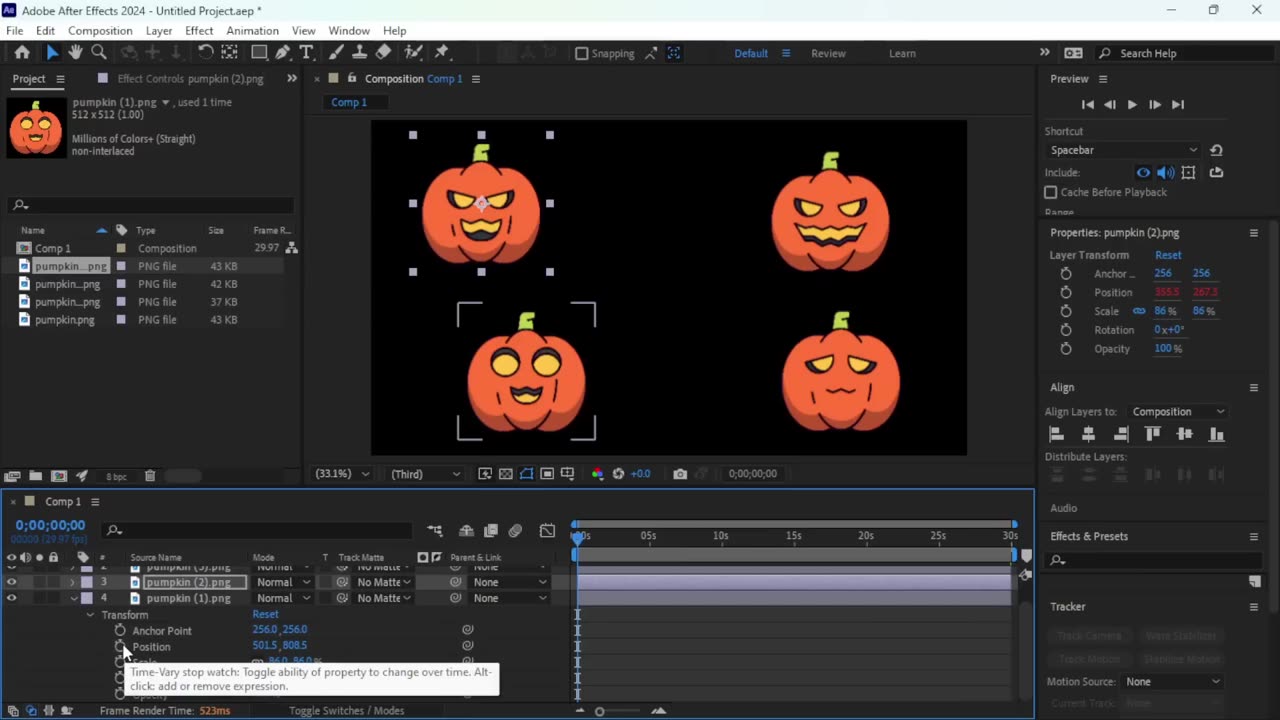Click the frame blending icon in timeline

(490, 531)
